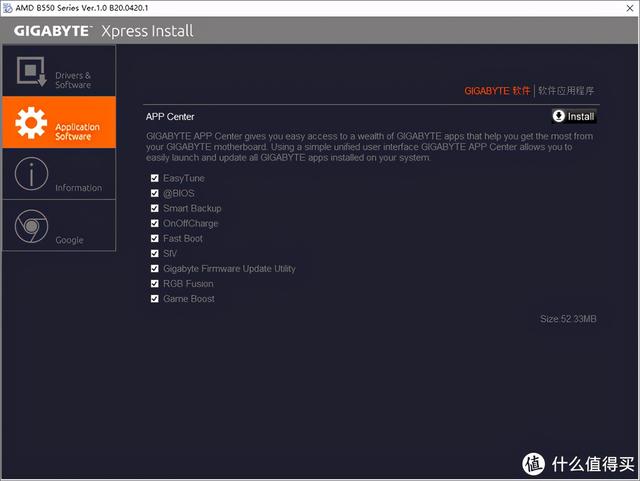This screenshot has width=640, height=481.
Task: Click the GIGABYTE logo in header
Action: coord(53,31)
